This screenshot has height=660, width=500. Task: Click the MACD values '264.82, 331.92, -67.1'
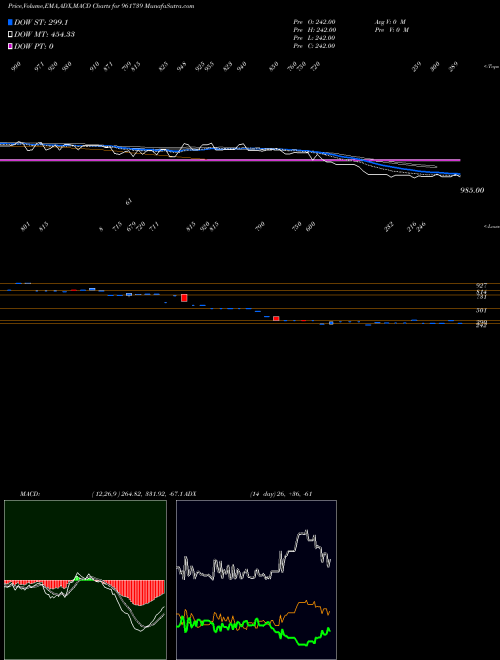click(151, 494)
